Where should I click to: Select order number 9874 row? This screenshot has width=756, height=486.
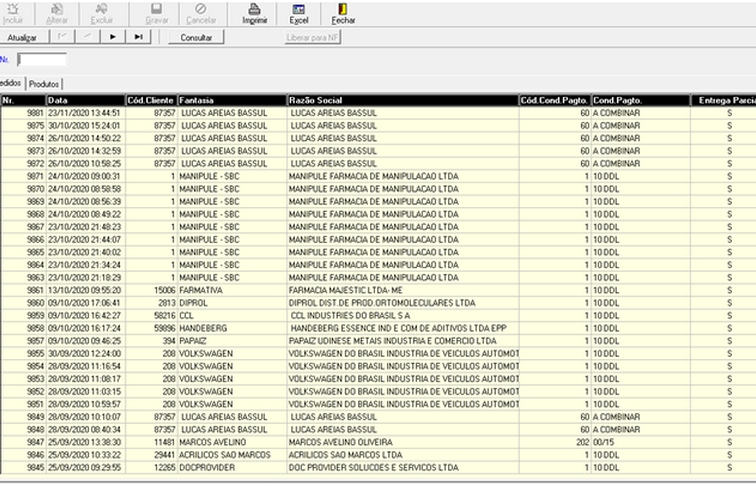[24, 138]
